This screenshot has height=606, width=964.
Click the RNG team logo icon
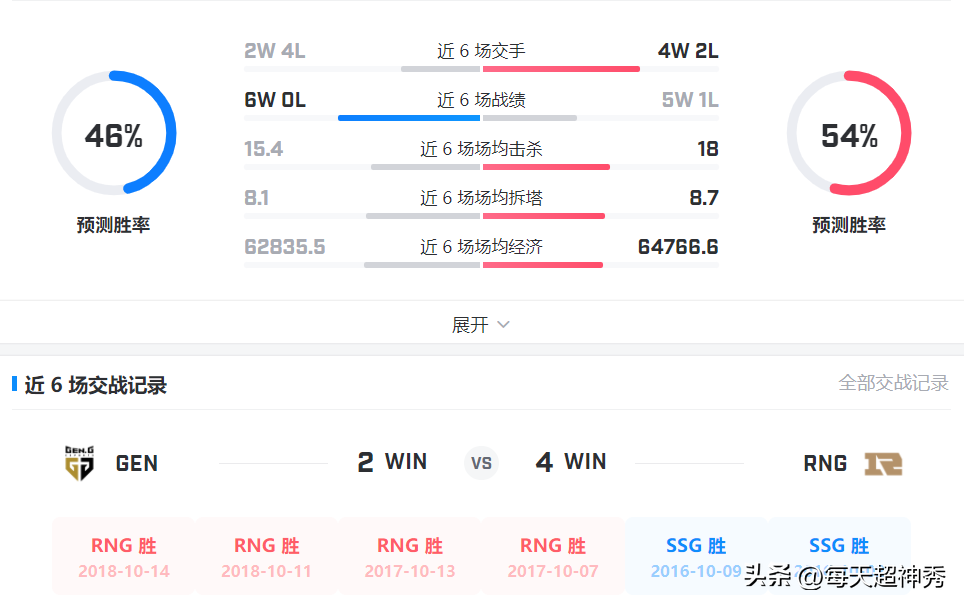click(x=883, y=464)
